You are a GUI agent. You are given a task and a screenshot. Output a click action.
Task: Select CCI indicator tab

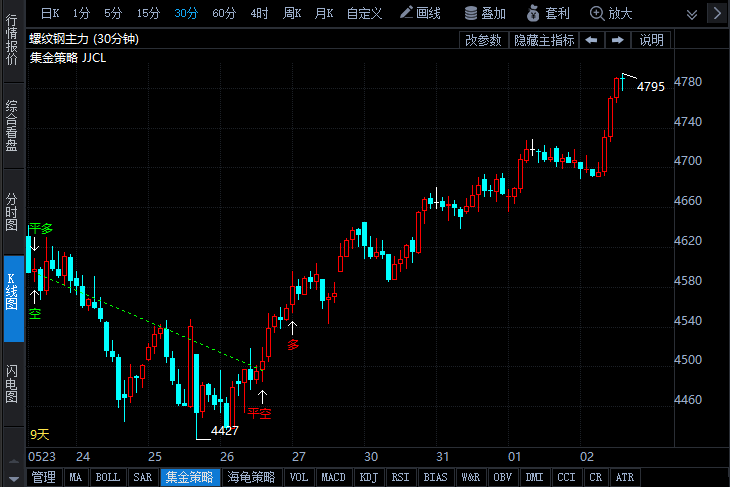coord(567,477)
